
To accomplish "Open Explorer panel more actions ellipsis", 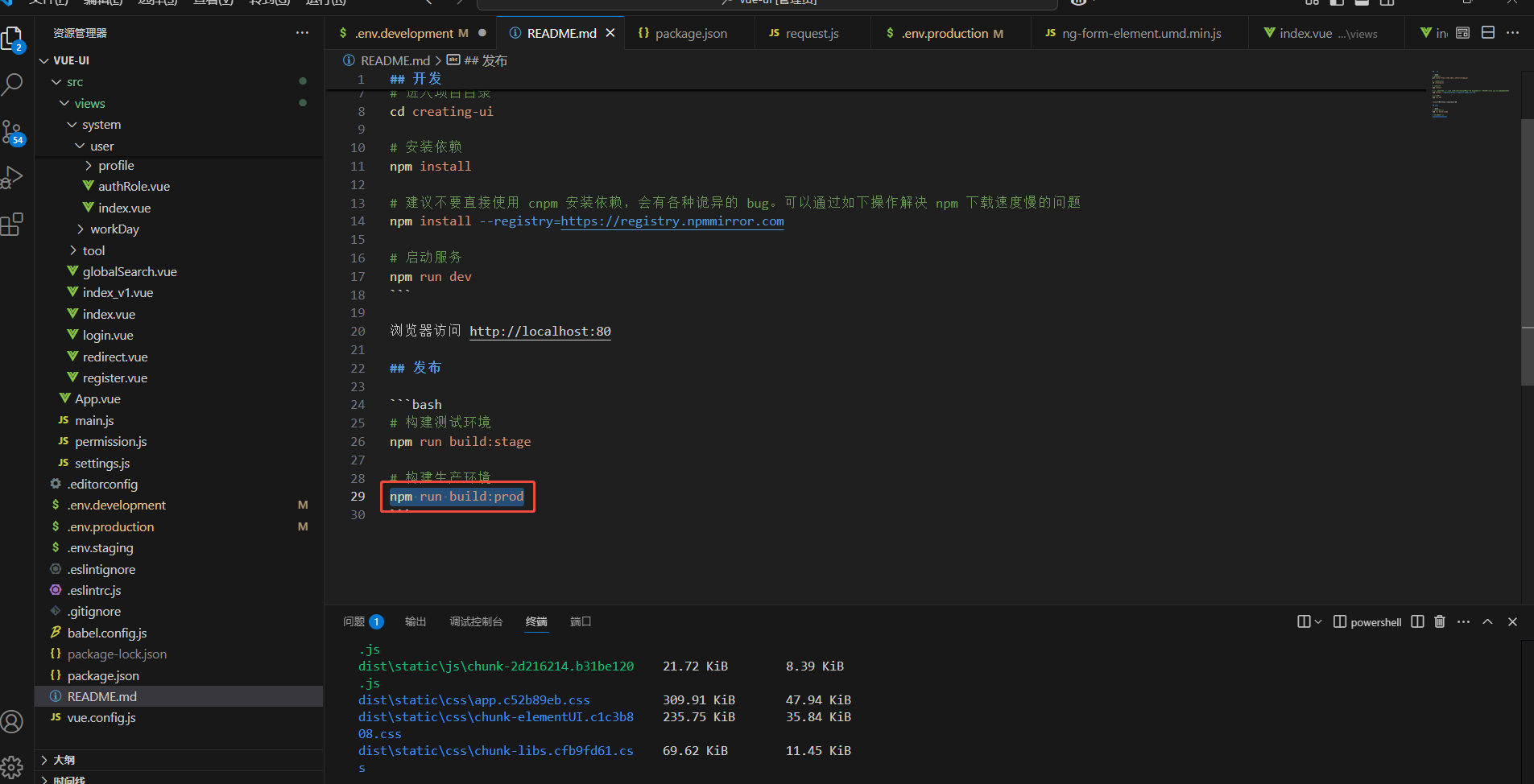I will [x=302, y=33].
